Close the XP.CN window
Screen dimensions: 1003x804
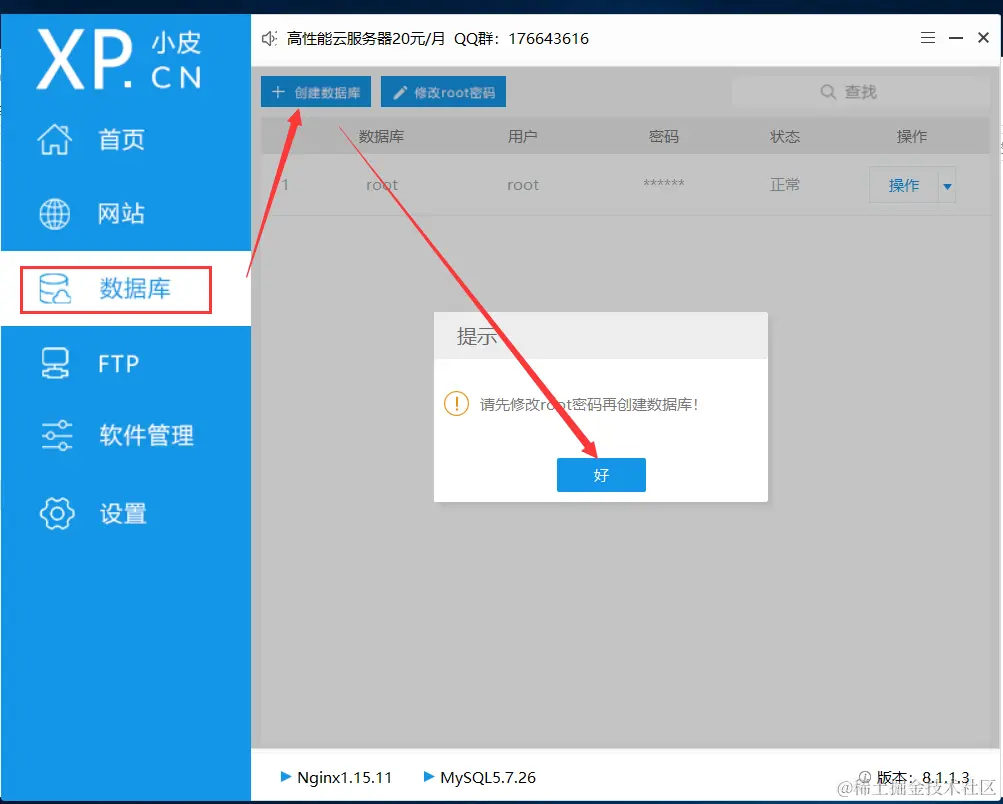pos(984,38)
